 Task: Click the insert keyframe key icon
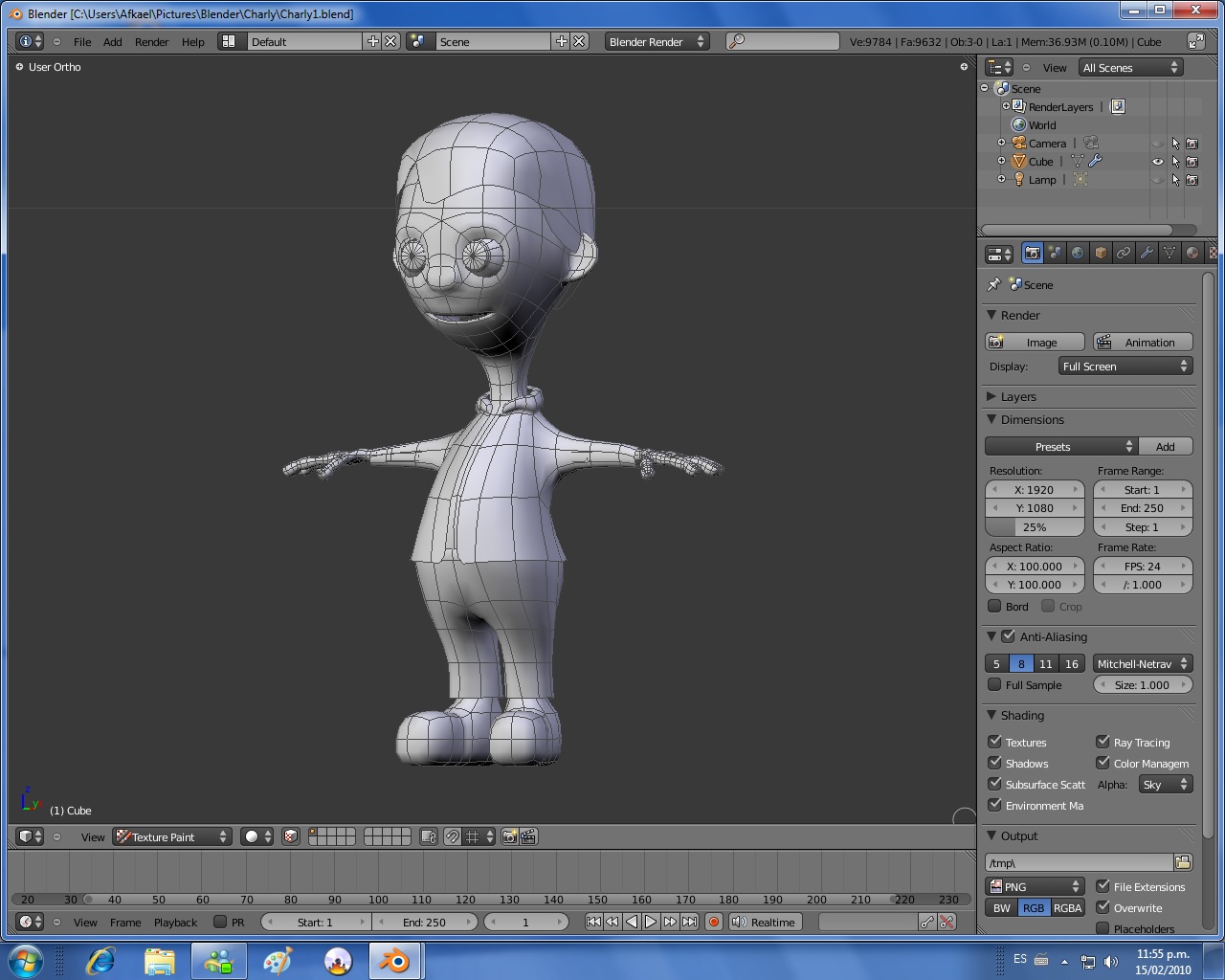point(926,923)
